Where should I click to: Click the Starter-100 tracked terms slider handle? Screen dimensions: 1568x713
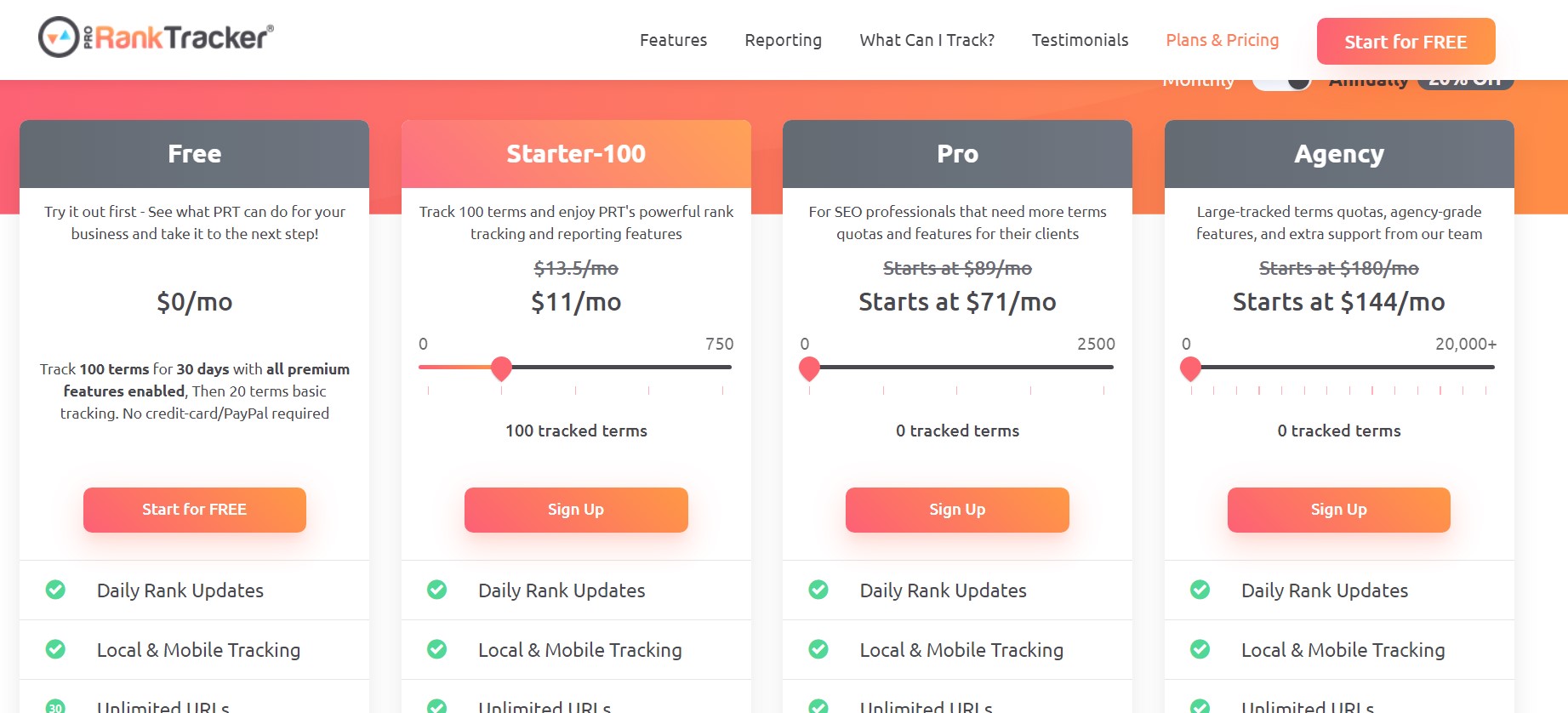[501, 368]
